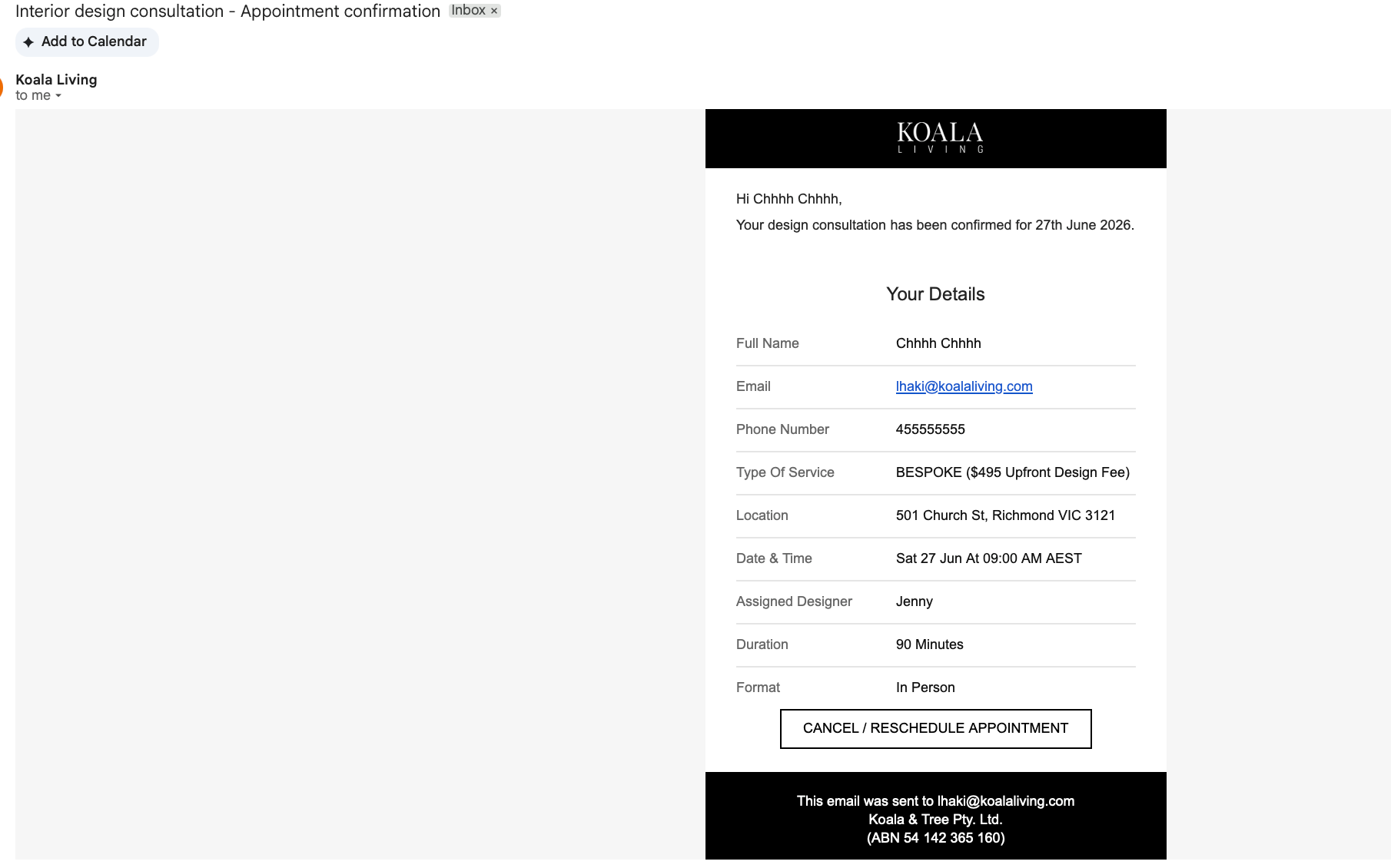Select the sender name Koala Living

tap(56, 80)
